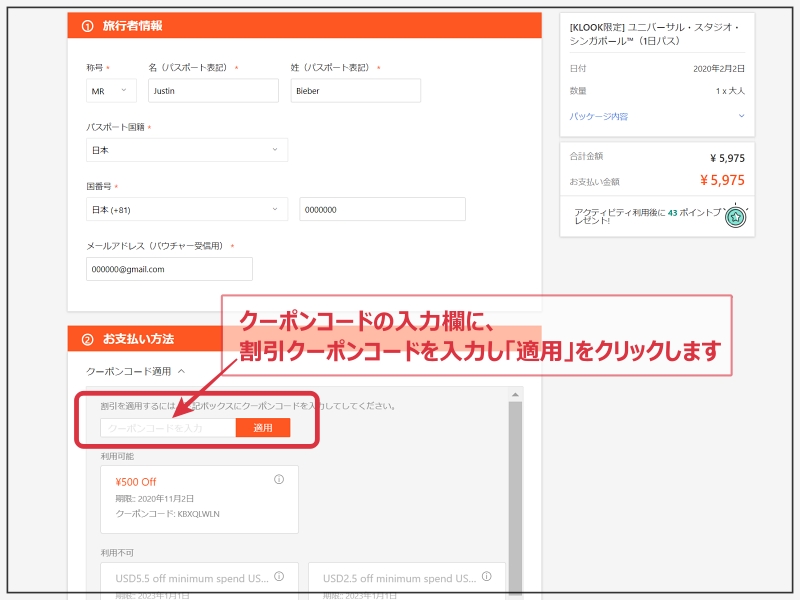Click the coupon list scrollbar thumb

(515, 497)
